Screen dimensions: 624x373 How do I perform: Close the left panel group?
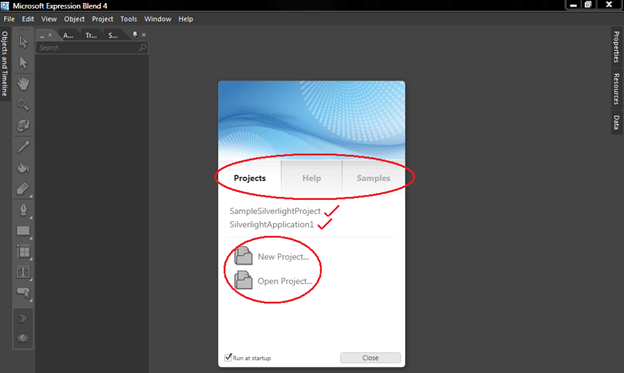click(x=144, y=35)
